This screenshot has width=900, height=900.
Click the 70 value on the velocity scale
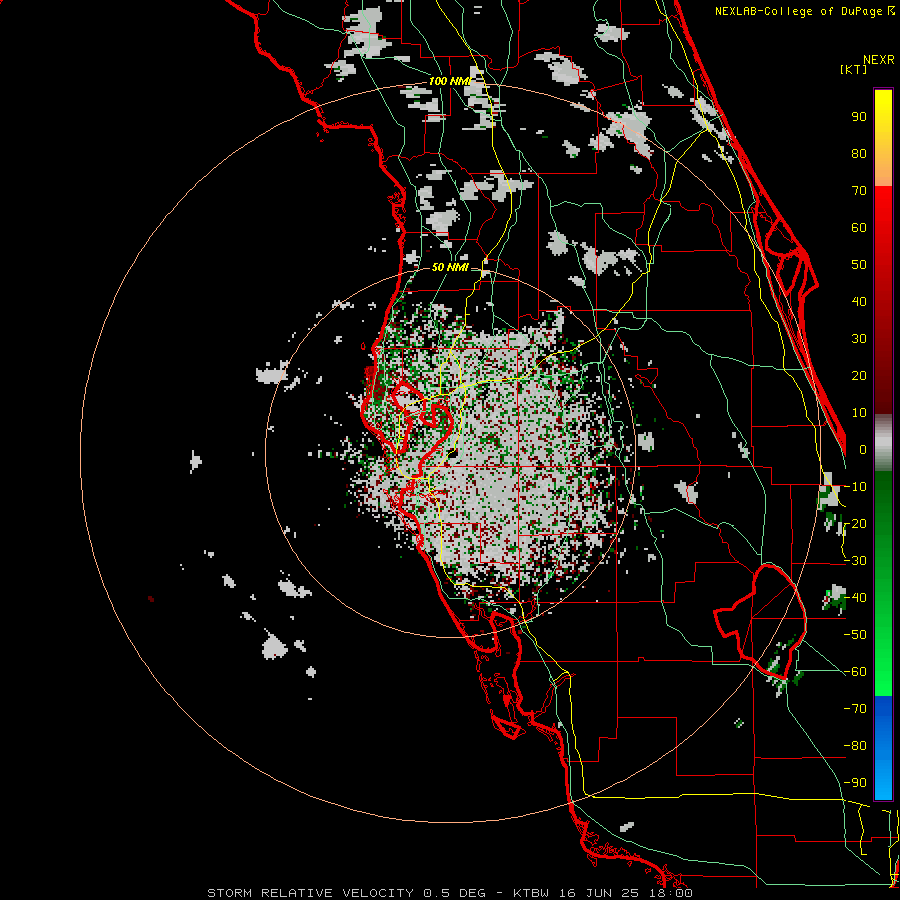tap(859, 191)
